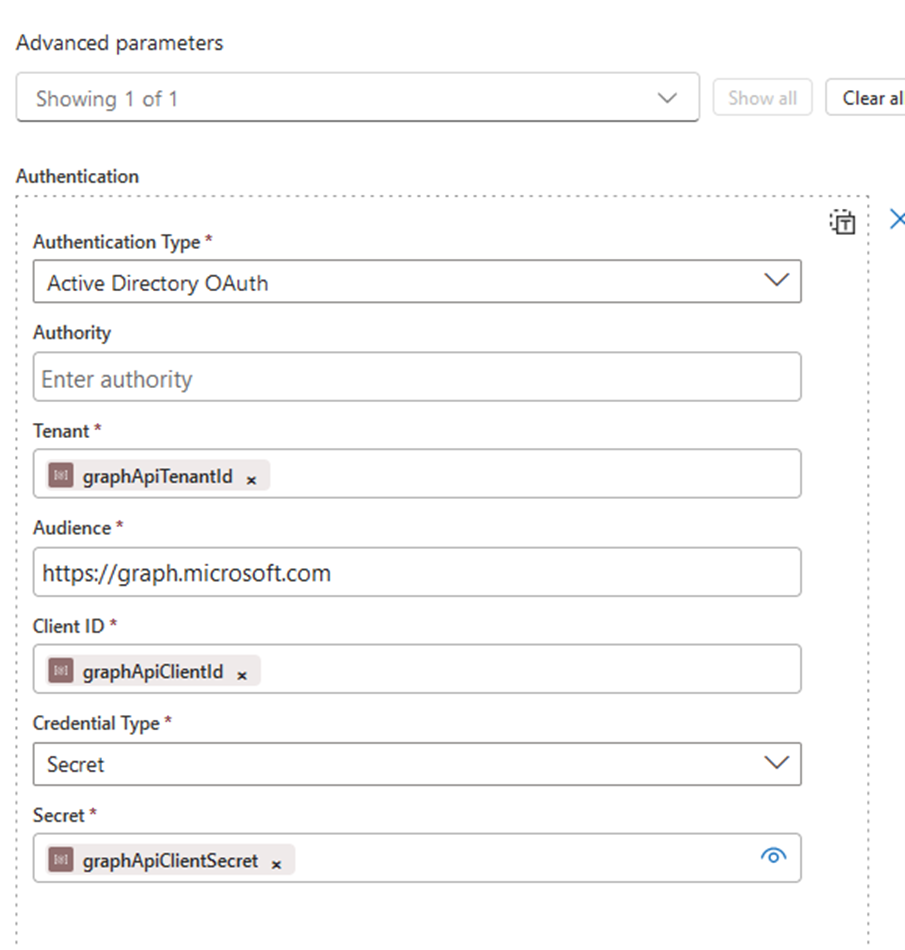Click the copy parameter icon above Authentication
The image size is (905, 950).
click(x=843, y=222)
